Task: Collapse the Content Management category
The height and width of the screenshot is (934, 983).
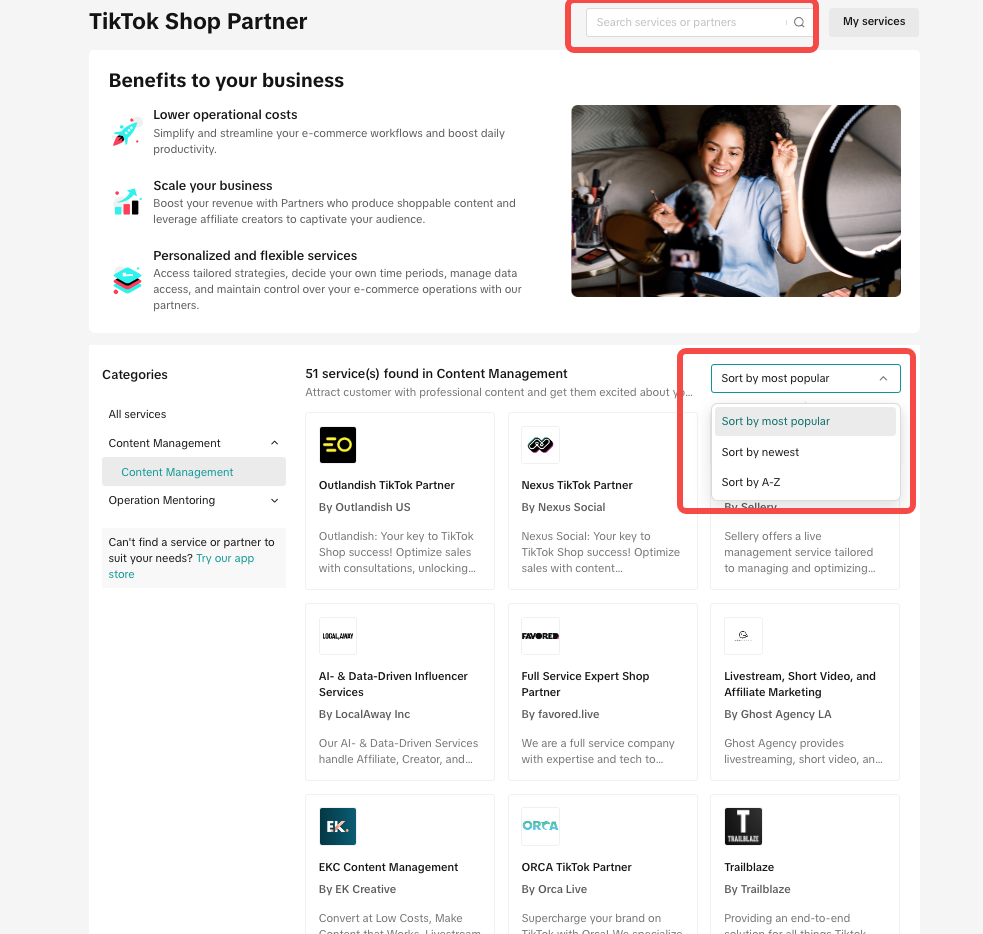Action: 275,443
